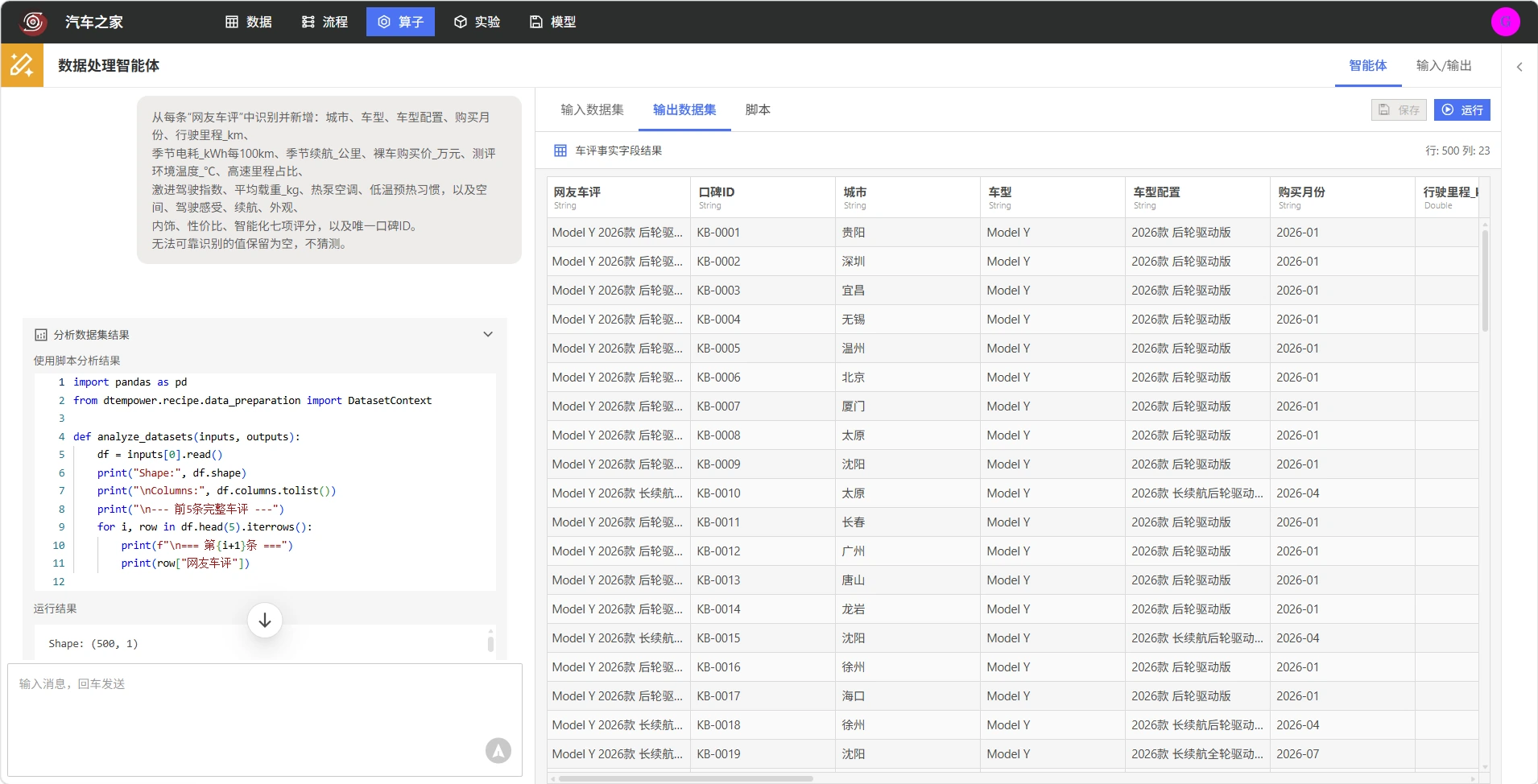This screenshot has width=1538, height=784.
Task: Collapse the 分析数据集结果 section
Action: pyautogui.click(x=488, y=334)
